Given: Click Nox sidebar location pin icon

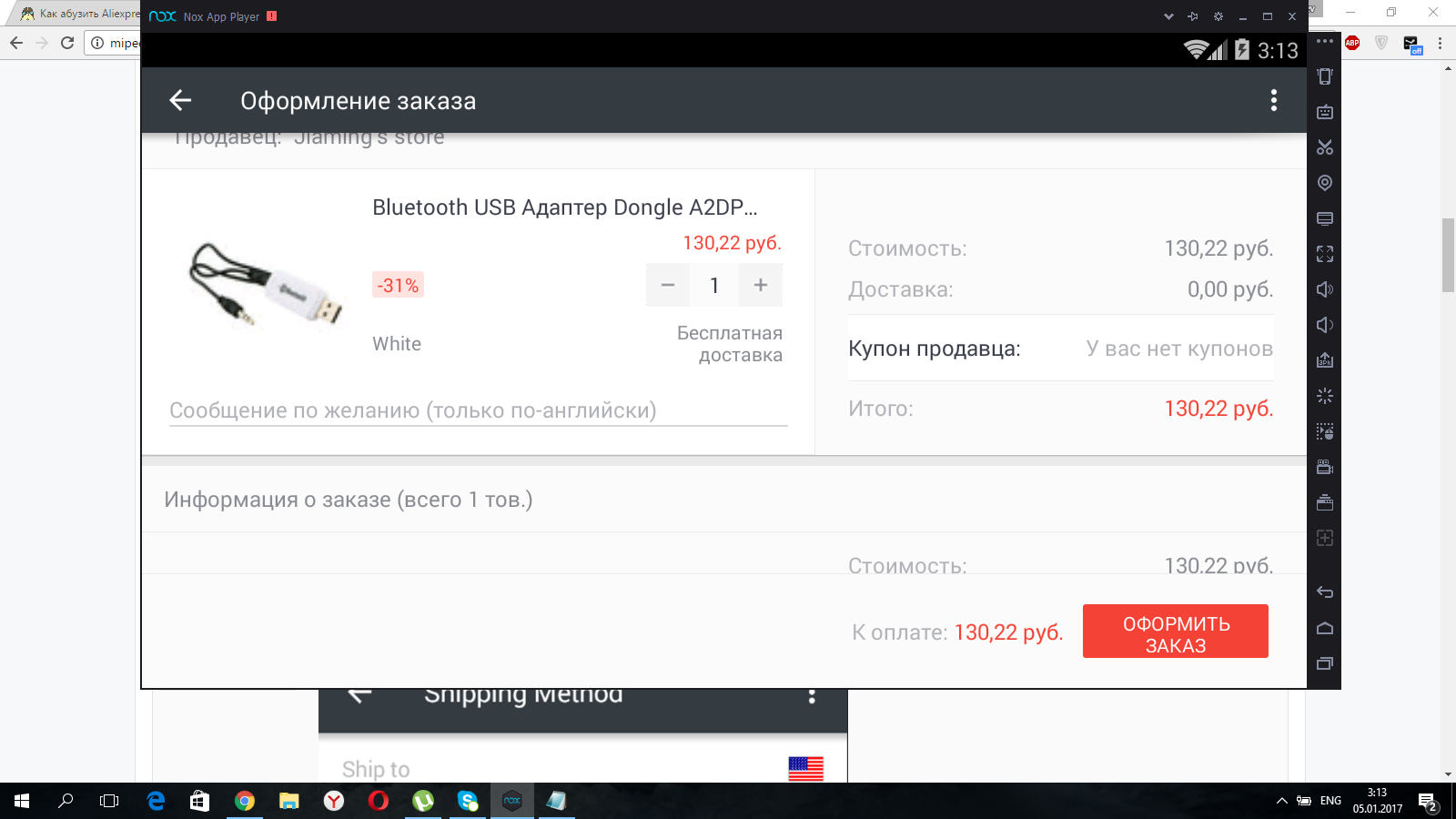Looking at the screenshot, I should click(1325, 183).
